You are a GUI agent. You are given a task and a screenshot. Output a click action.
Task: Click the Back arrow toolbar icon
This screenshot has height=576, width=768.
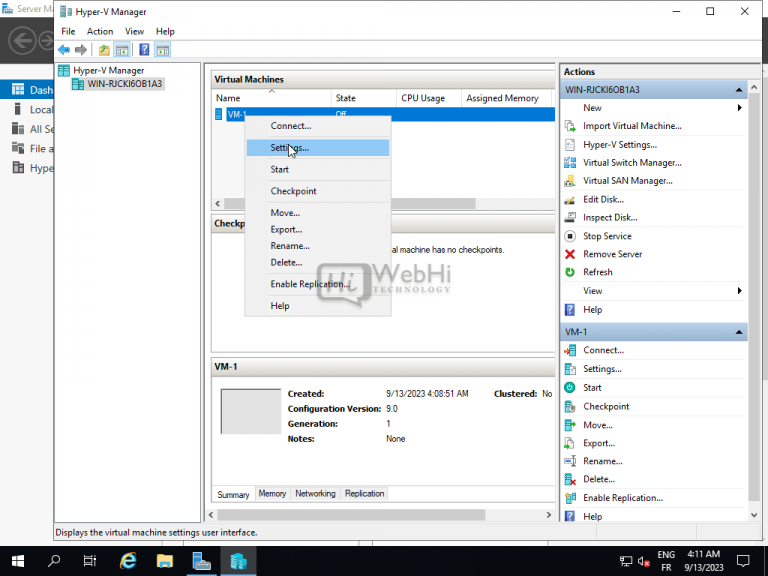coord(64,50)
